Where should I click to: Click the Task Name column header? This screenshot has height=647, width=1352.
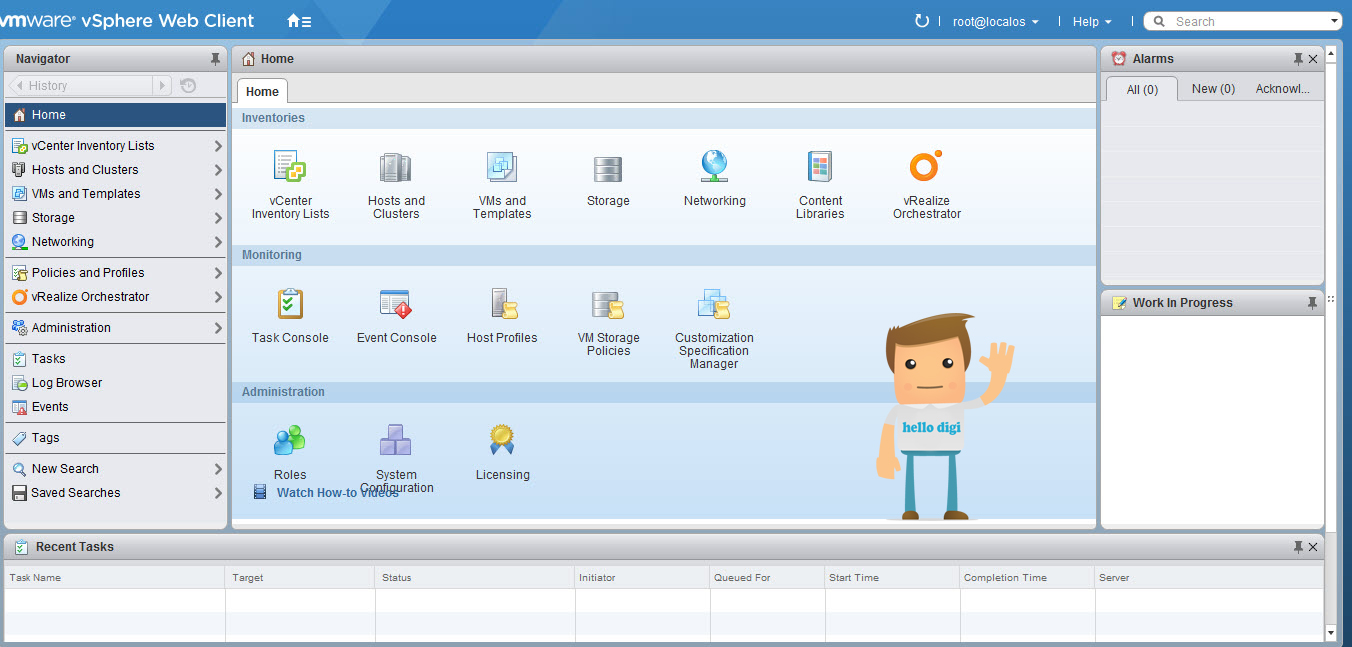[115, 578]
